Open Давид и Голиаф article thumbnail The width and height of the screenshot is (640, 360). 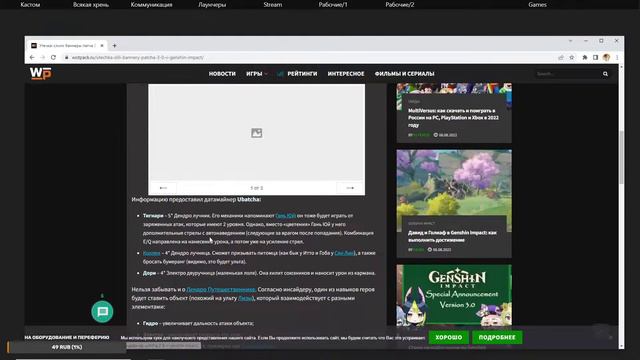(x=454, y=182)
